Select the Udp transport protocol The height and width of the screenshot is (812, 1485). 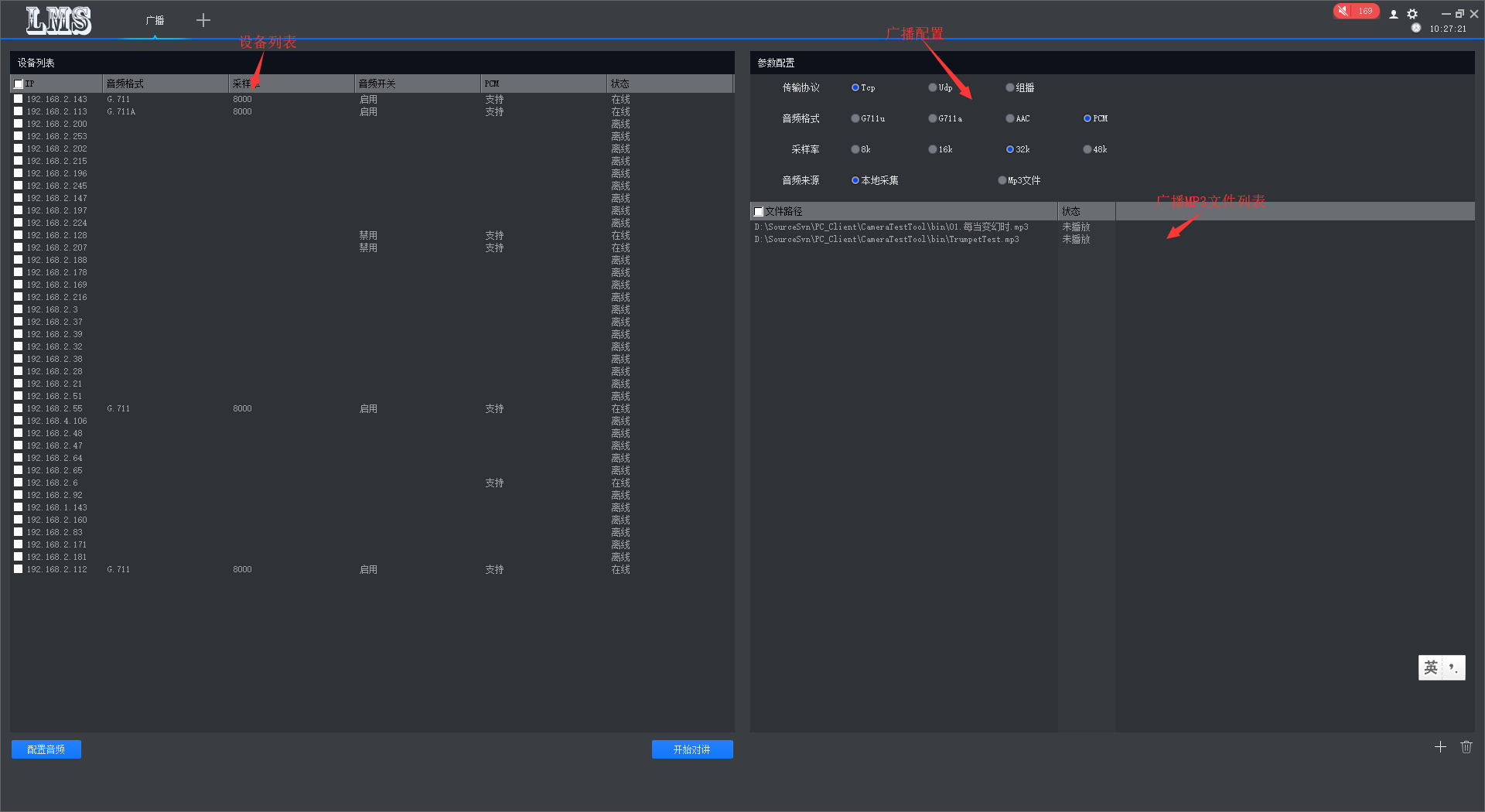(933, 87)
